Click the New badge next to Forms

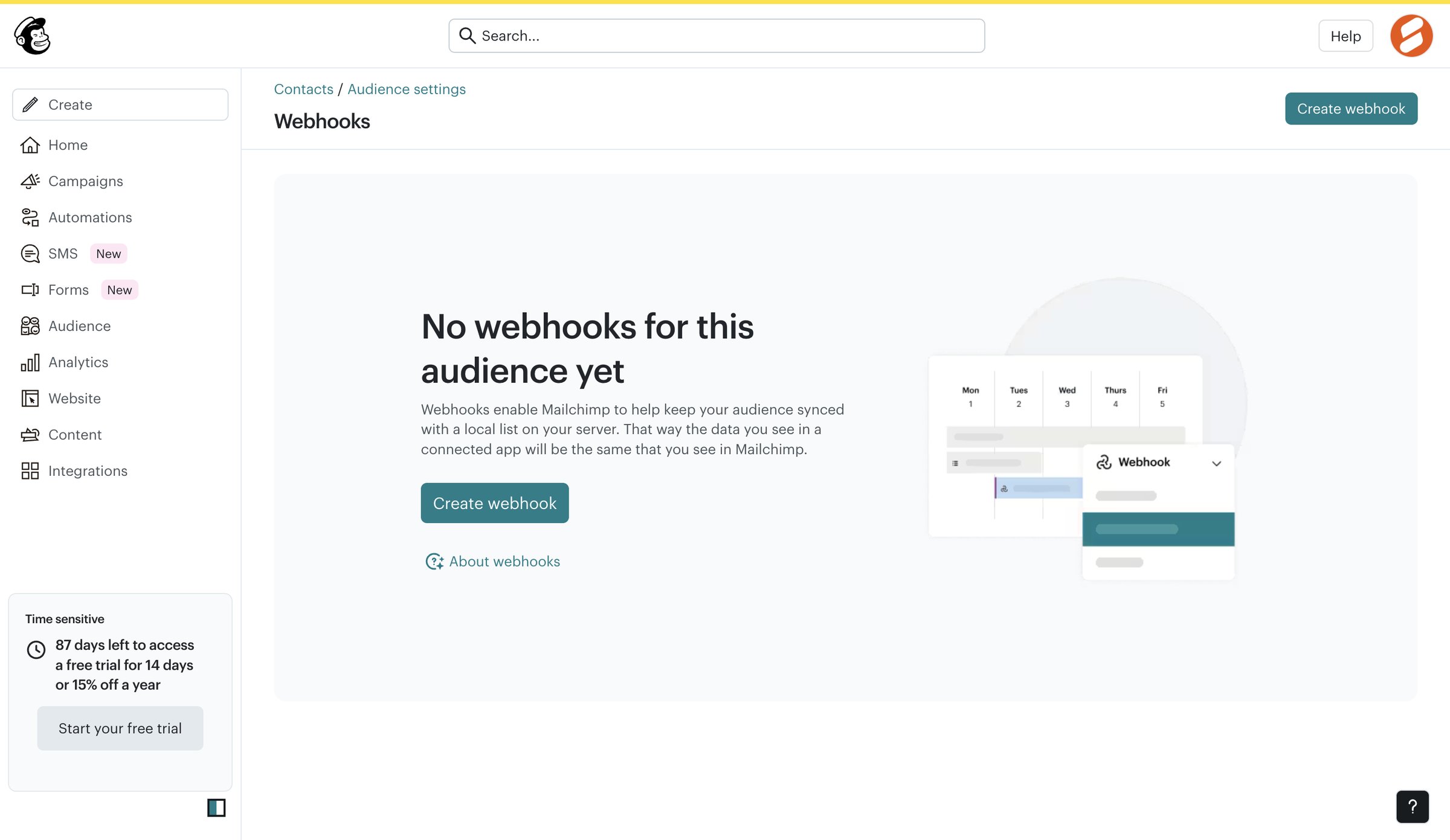120,290
